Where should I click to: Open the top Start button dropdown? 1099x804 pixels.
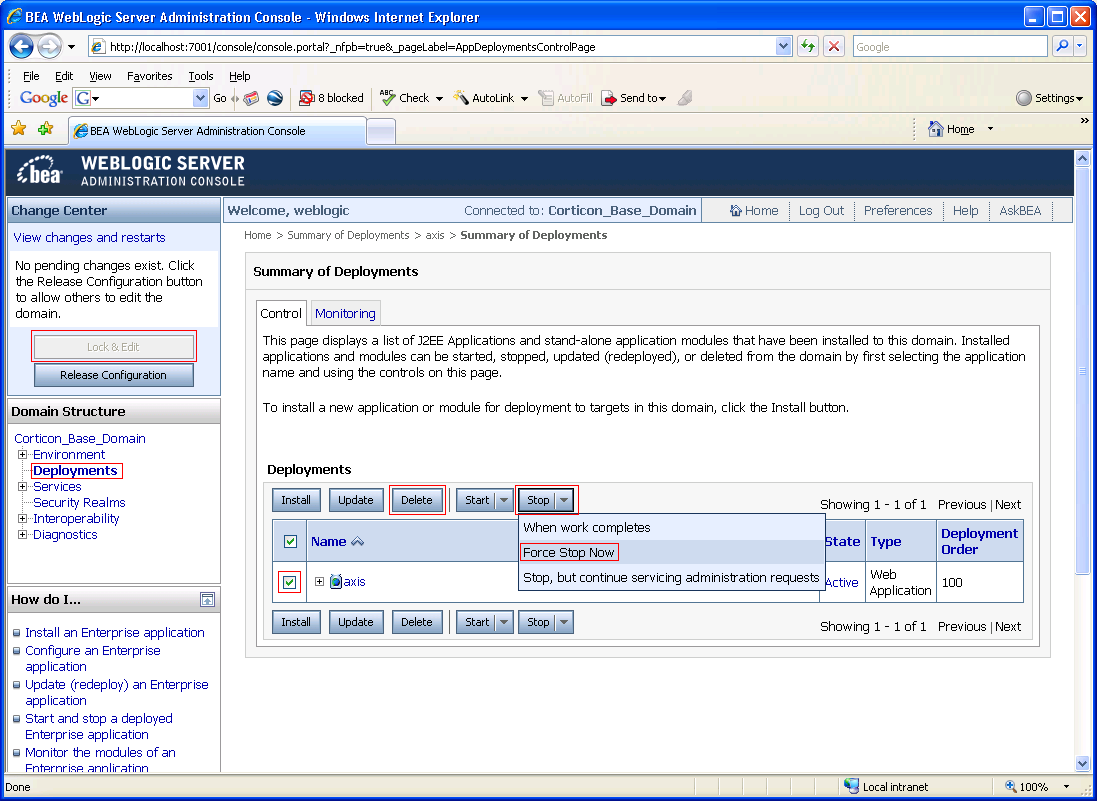click(504, 500)
